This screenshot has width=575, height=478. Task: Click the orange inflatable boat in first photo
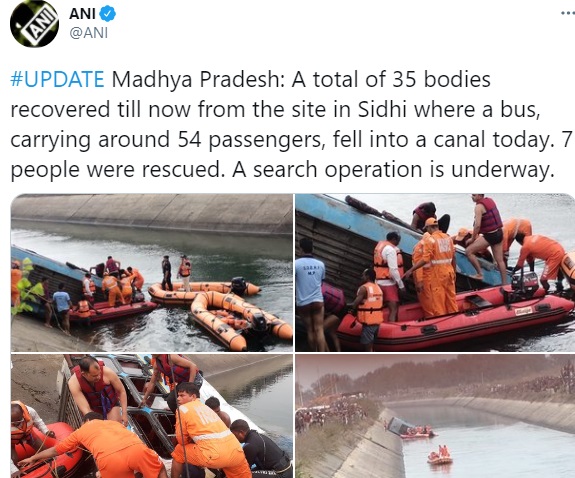click(240, 319)
